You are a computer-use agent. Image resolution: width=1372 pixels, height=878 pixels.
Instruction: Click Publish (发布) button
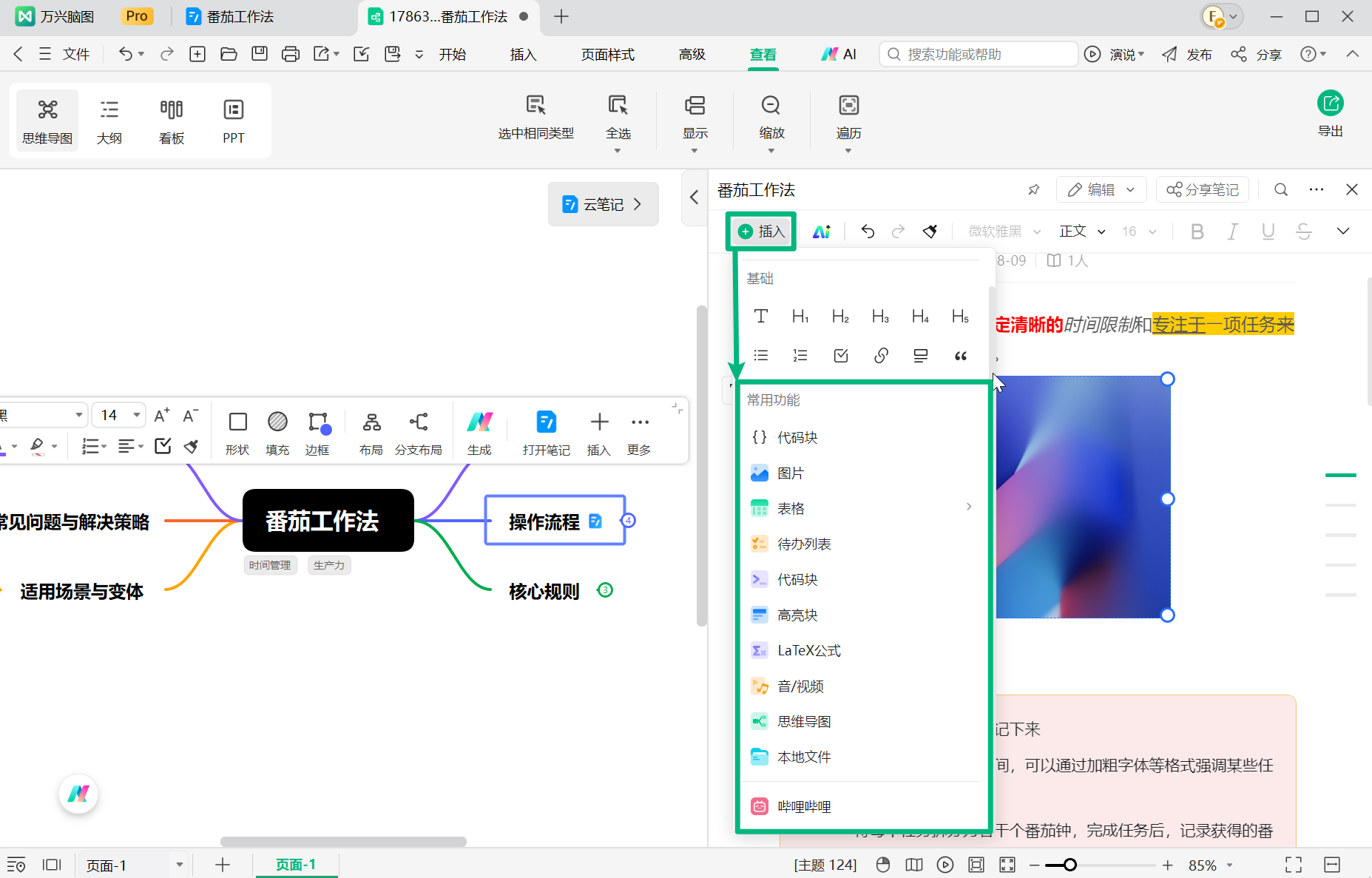1187,55
